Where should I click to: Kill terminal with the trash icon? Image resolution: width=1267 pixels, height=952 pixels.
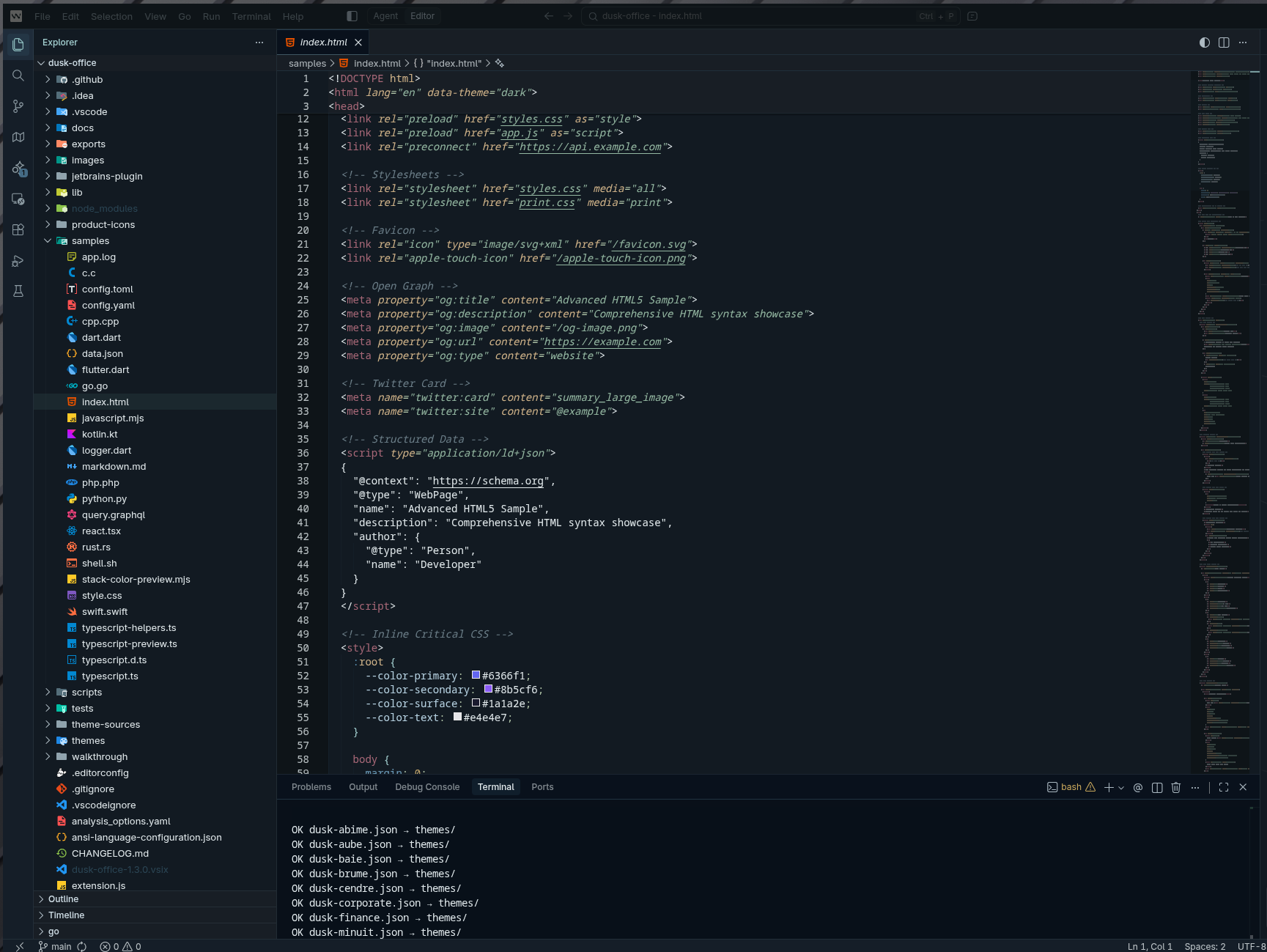(x=1176, y=787)
